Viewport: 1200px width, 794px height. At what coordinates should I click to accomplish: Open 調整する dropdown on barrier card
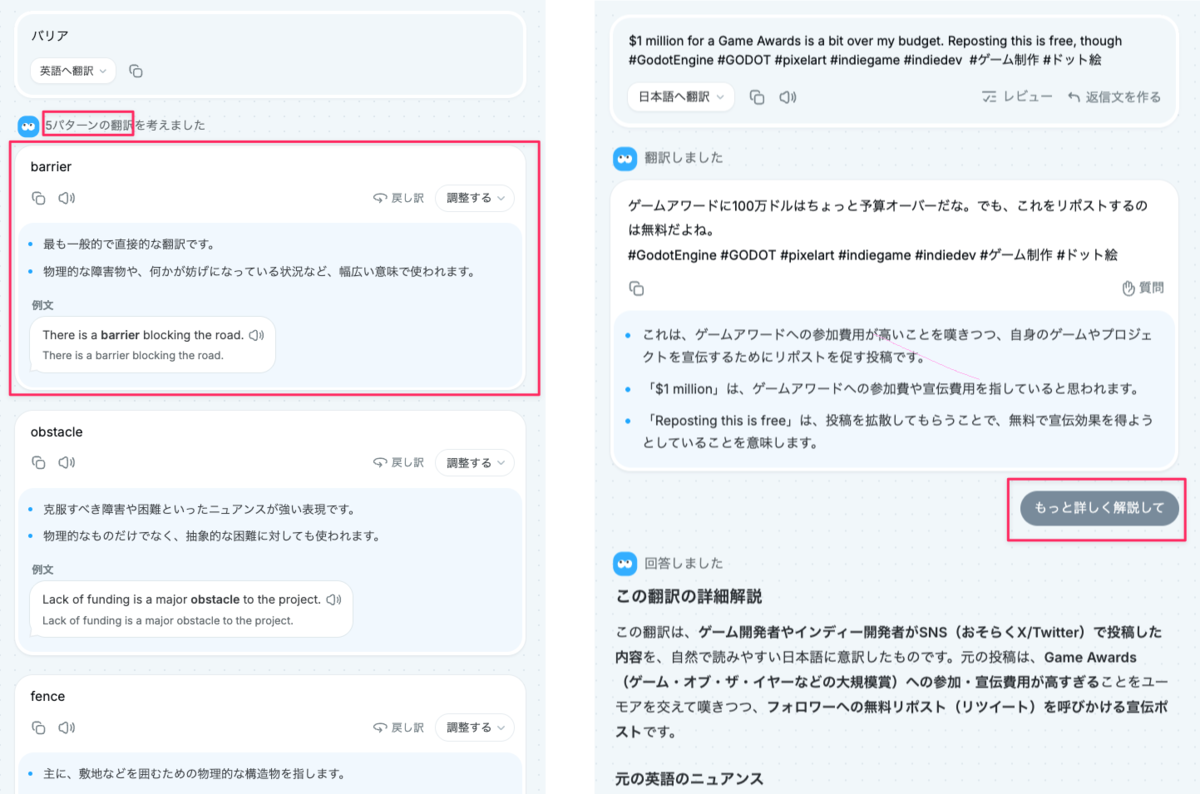click(x=475, y=198)
